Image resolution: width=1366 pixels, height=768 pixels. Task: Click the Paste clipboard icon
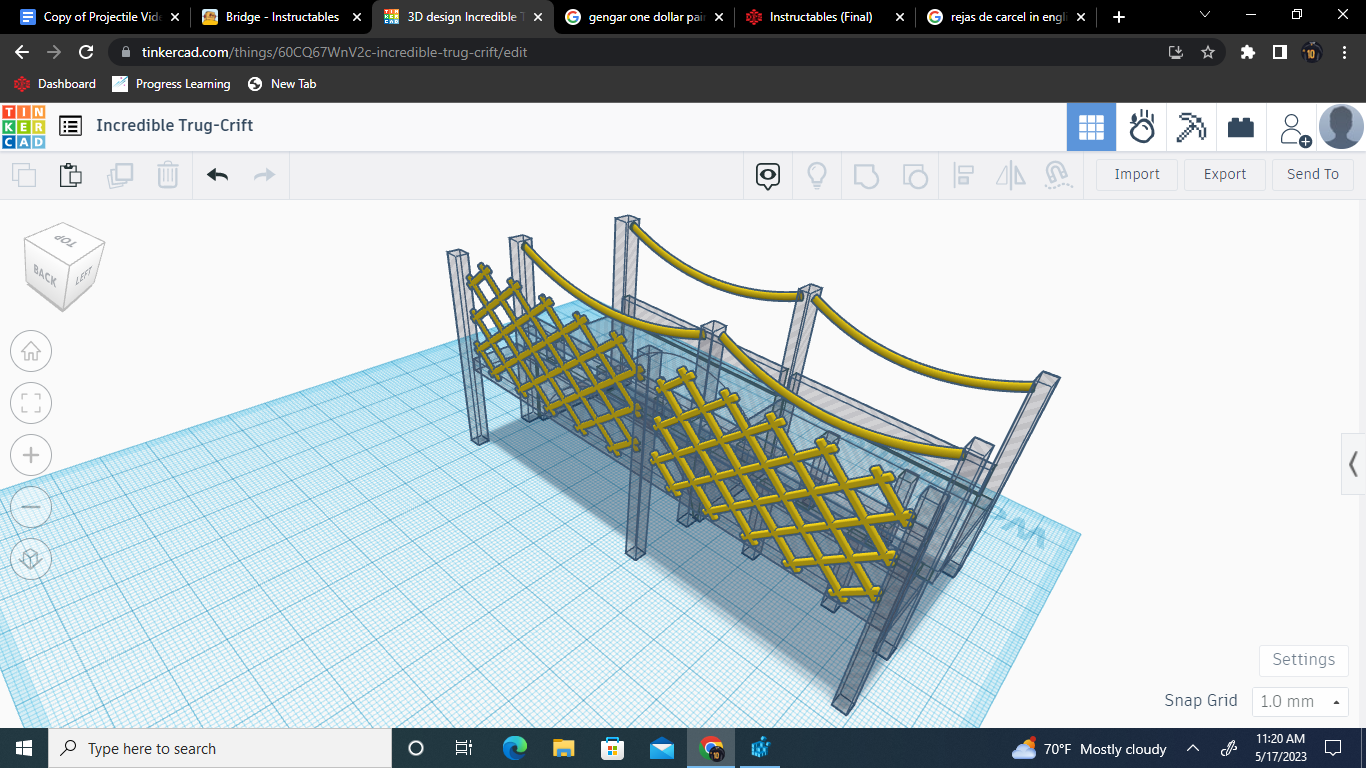pyautogui.click(x=70, y=175)
